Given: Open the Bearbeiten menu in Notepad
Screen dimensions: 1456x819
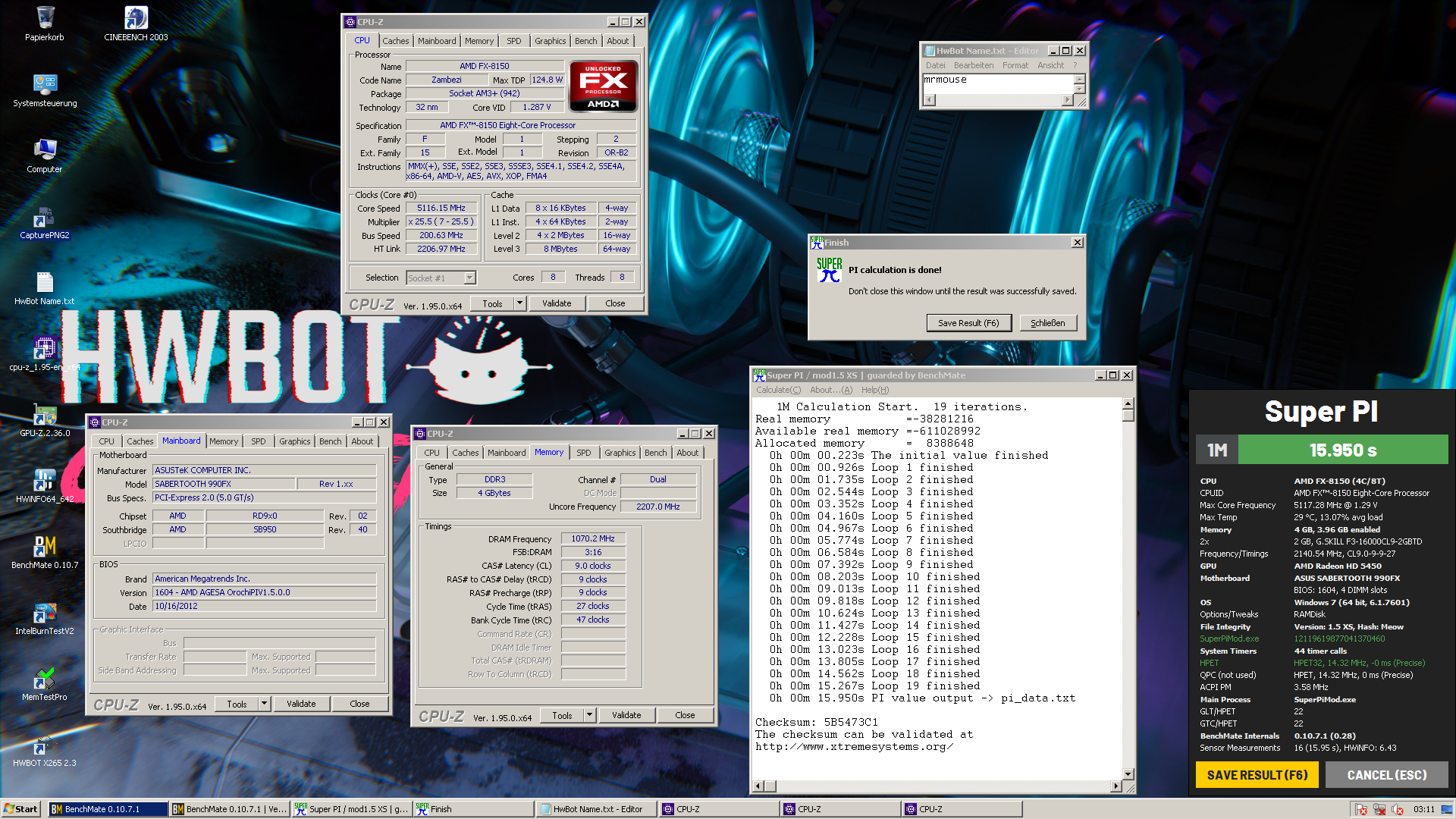Looking at the screenshot, I should click(x=974, y=65).
